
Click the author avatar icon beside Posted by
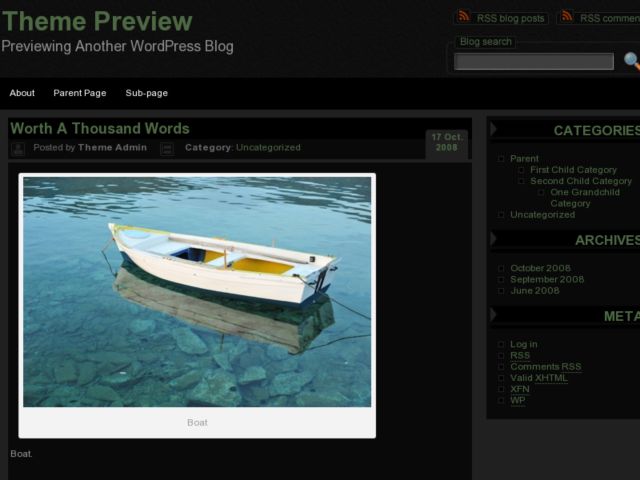pos(18,149)
